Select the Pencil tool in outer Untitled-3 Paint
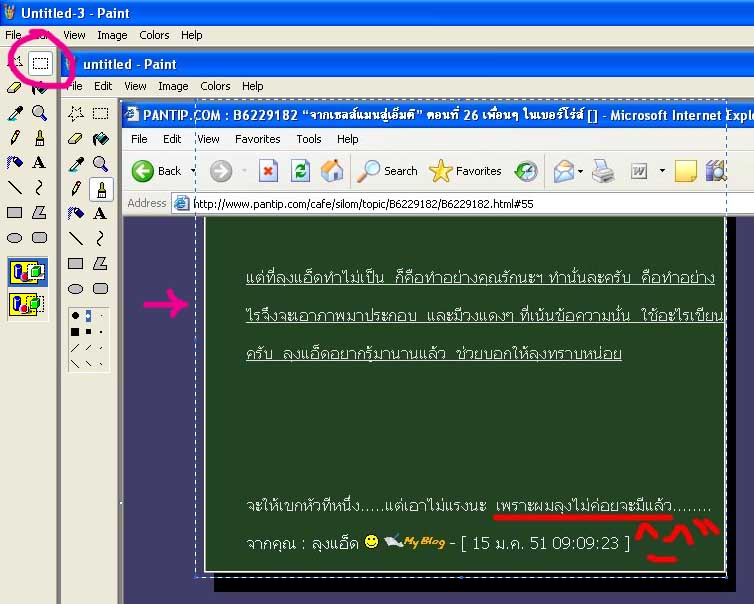 click(14, 138)
